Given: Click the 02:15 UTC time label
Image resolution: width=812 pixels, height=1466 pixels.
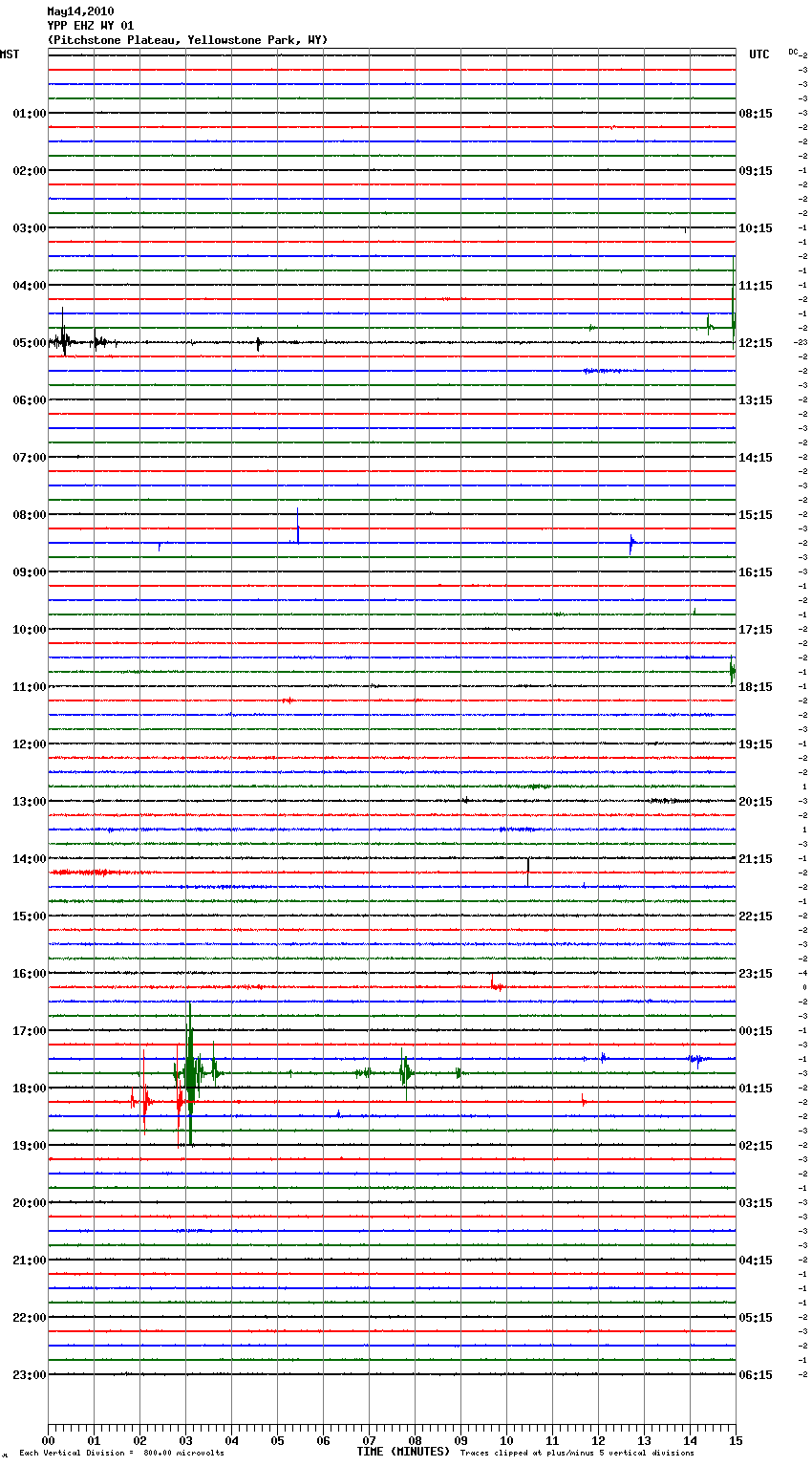Looking at the screenshot, I should pyautogui.click(x=756, y=1146).
